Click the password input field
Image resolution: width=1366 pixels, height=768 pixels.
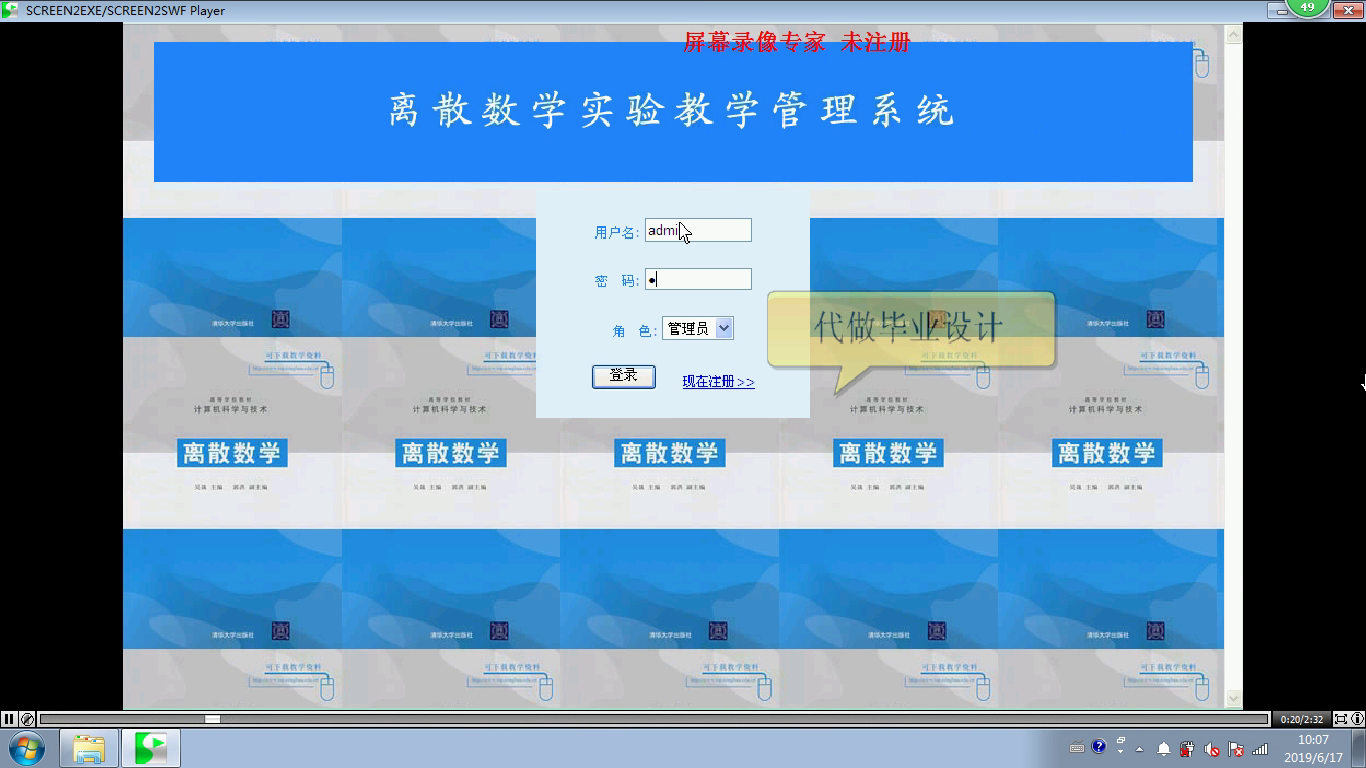tap(698, 279)
